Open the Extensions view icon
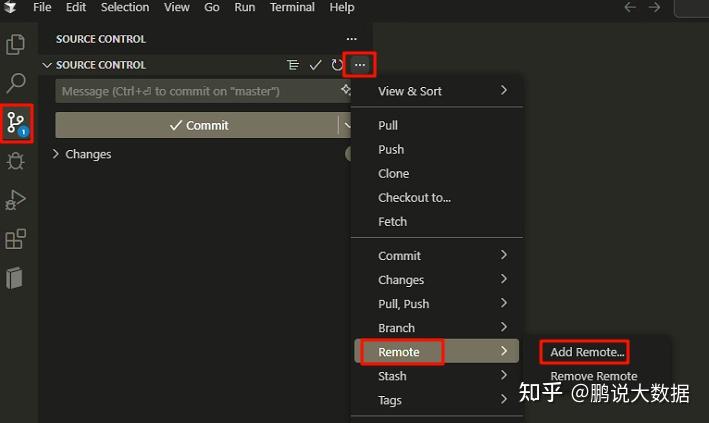 click(15, 240)
